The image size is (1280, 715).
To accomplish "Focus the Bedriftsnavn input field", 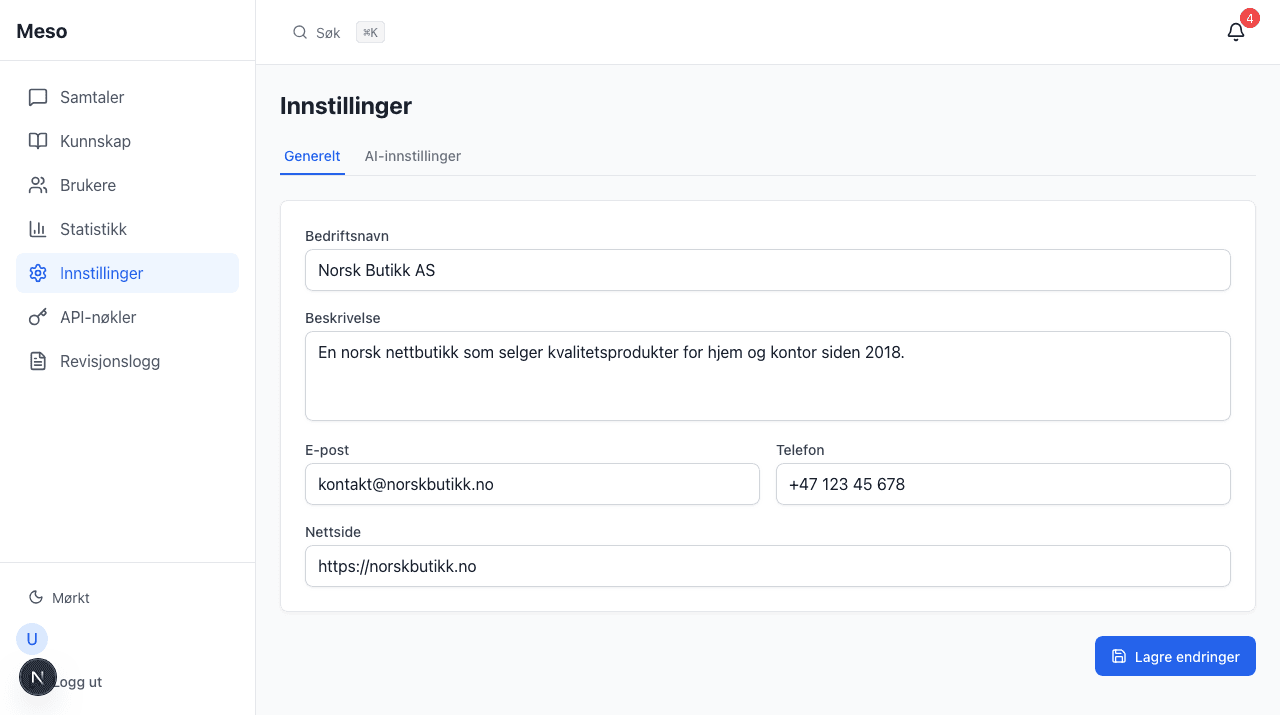I will tap(767, 270).
